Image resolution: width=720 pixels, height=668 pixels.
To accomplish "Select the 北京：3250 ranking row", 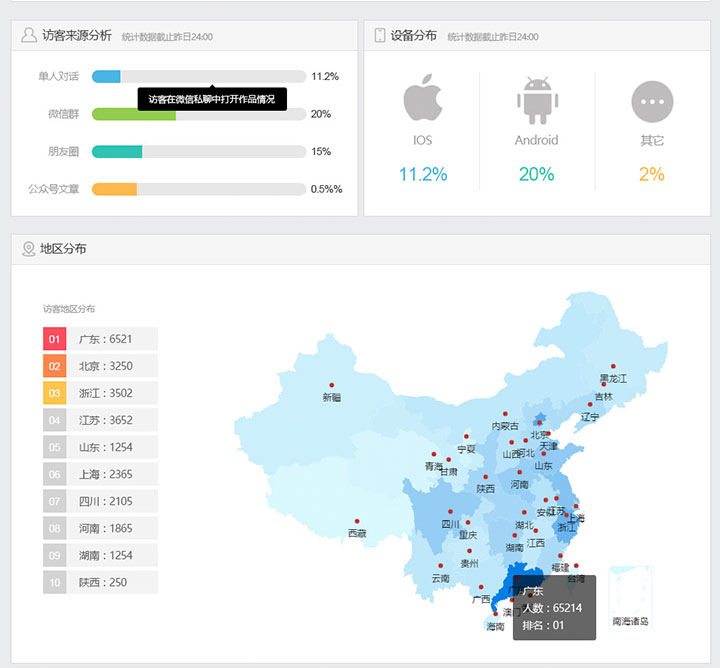I will (x=100, y=366).
